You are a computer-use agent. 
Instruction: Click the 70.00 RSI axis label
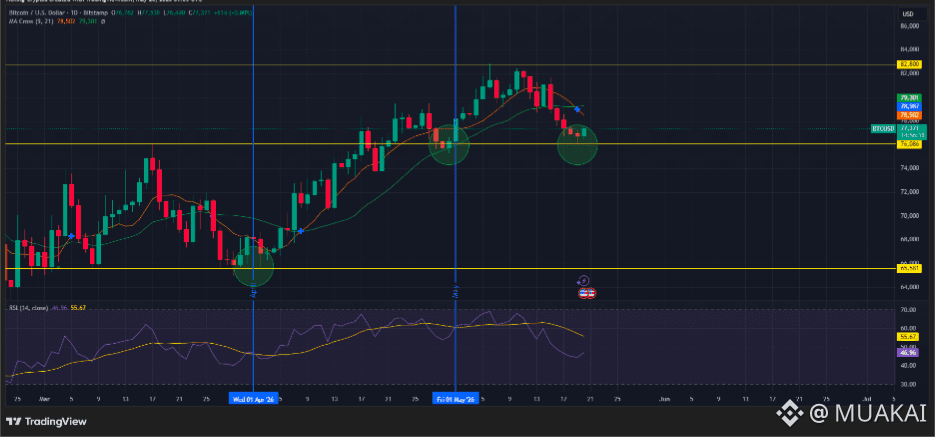tap(909, 310)
